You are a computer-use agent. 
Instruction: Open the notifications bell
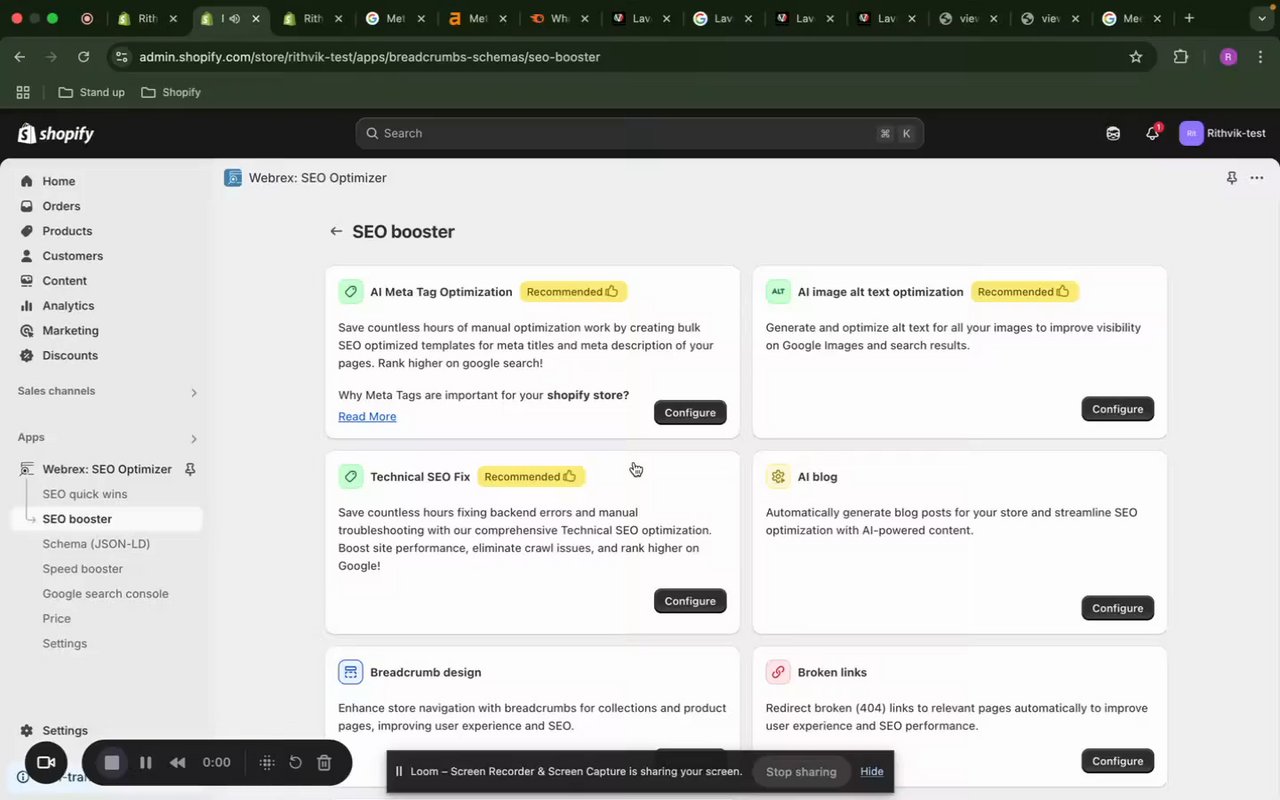click(1152, 133)
